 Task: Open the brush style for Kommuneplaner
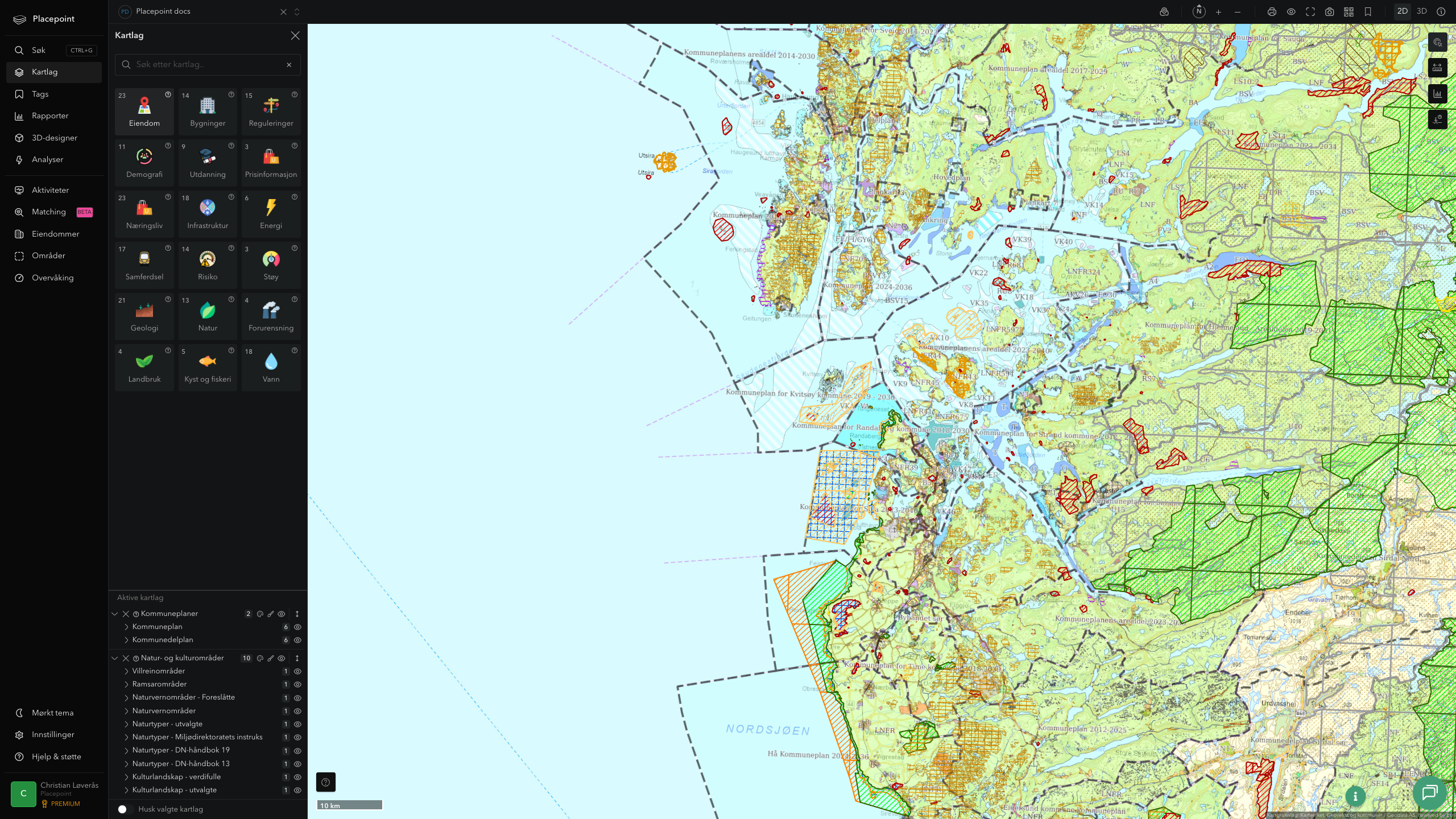point(271,614)
